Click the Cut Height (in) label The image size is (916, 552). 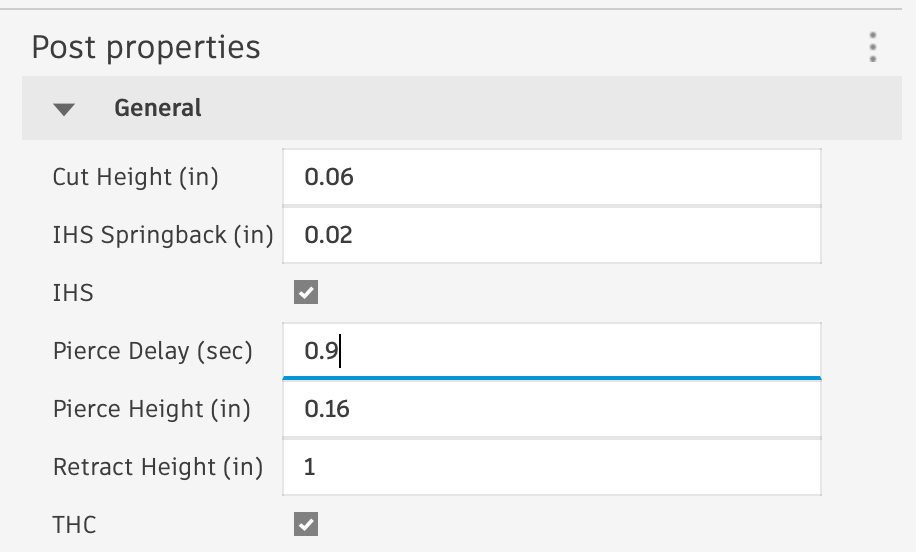click(x=135, y=178)
